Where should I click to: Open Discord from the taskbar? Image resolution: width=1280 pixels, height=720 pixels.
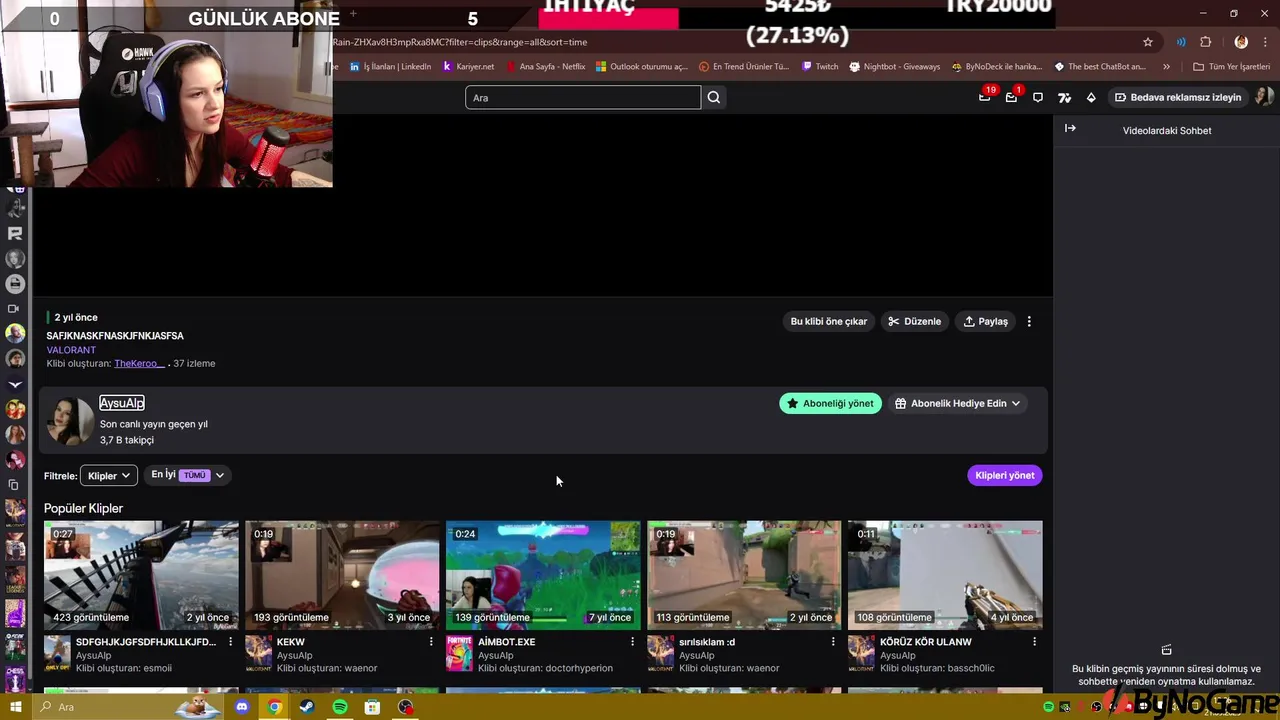coord(241,707)
